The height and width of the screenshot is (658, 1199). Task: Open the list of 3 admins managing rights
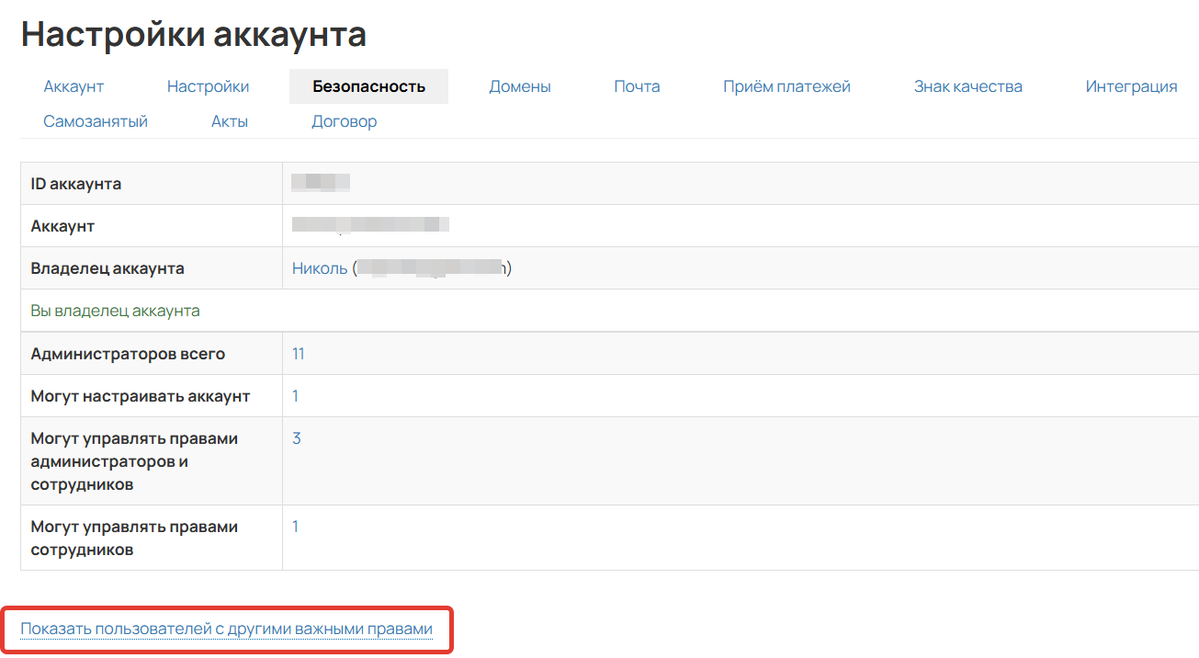(x=294, y=437)
